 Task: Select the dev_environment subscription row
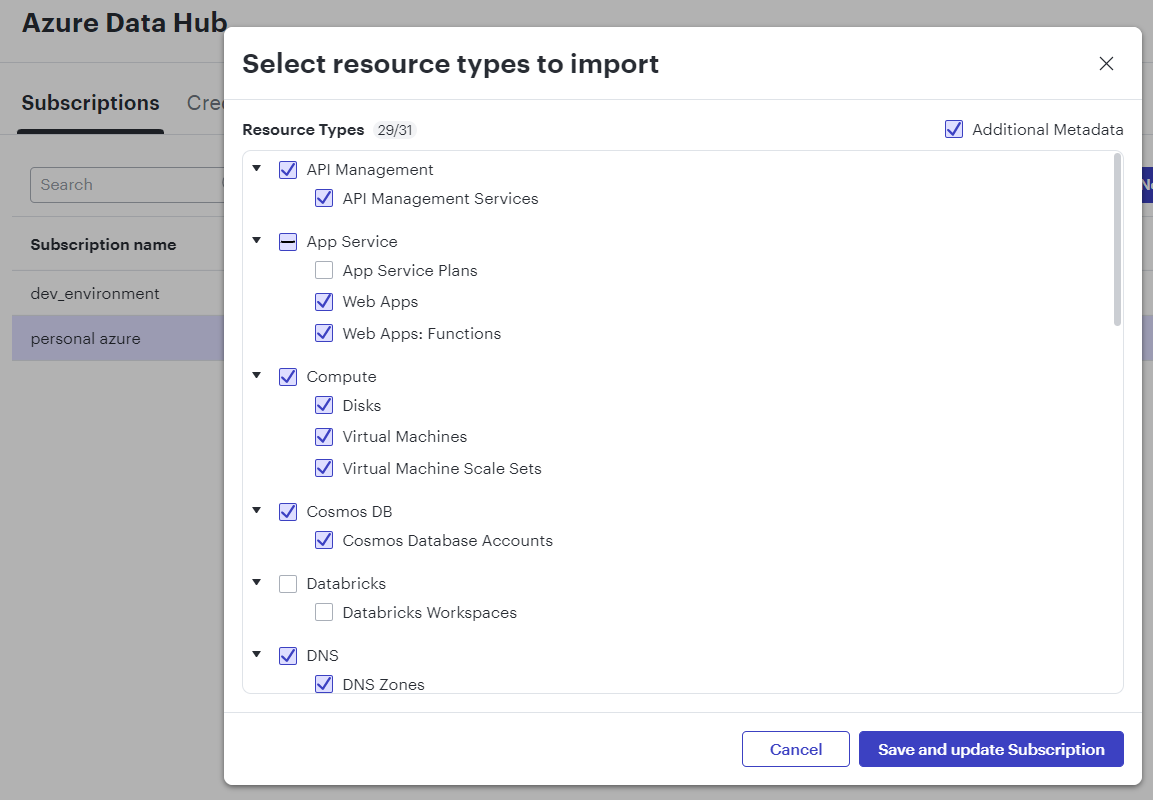tap(118, 293)
